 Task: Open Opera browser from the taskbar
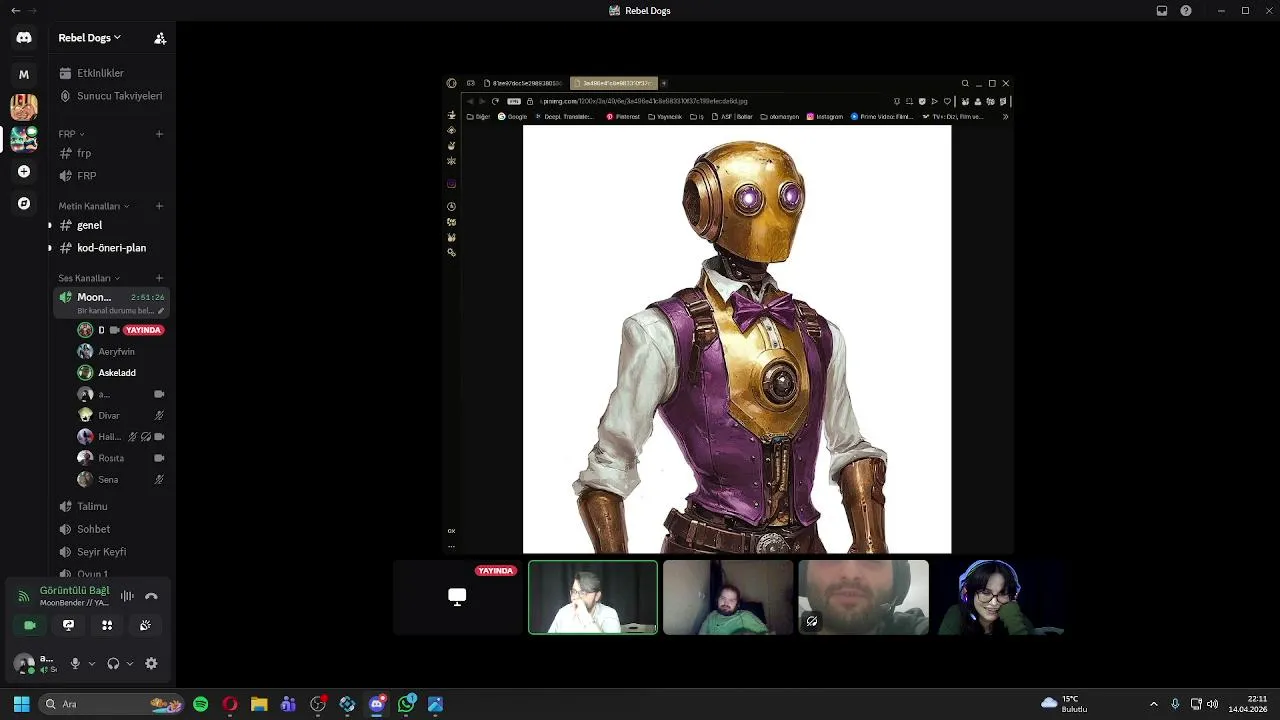pyautogui.click(x=230, y=704)
